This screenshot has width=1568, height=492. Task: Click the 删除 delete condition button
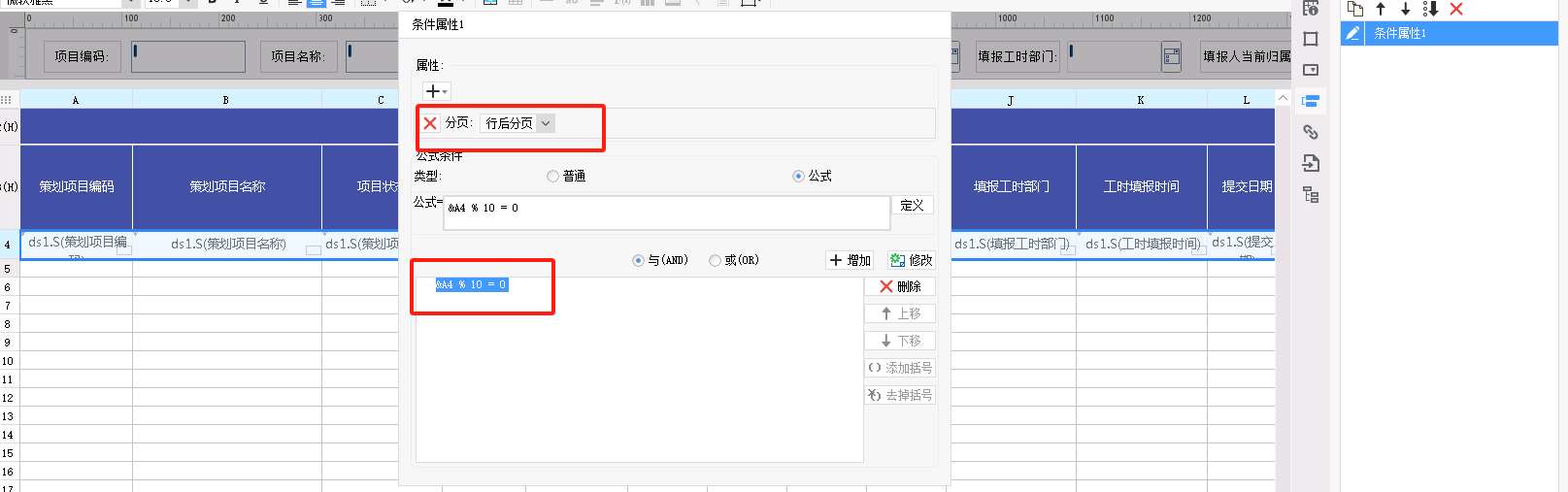pyautogui.click(x=900, y=286)
